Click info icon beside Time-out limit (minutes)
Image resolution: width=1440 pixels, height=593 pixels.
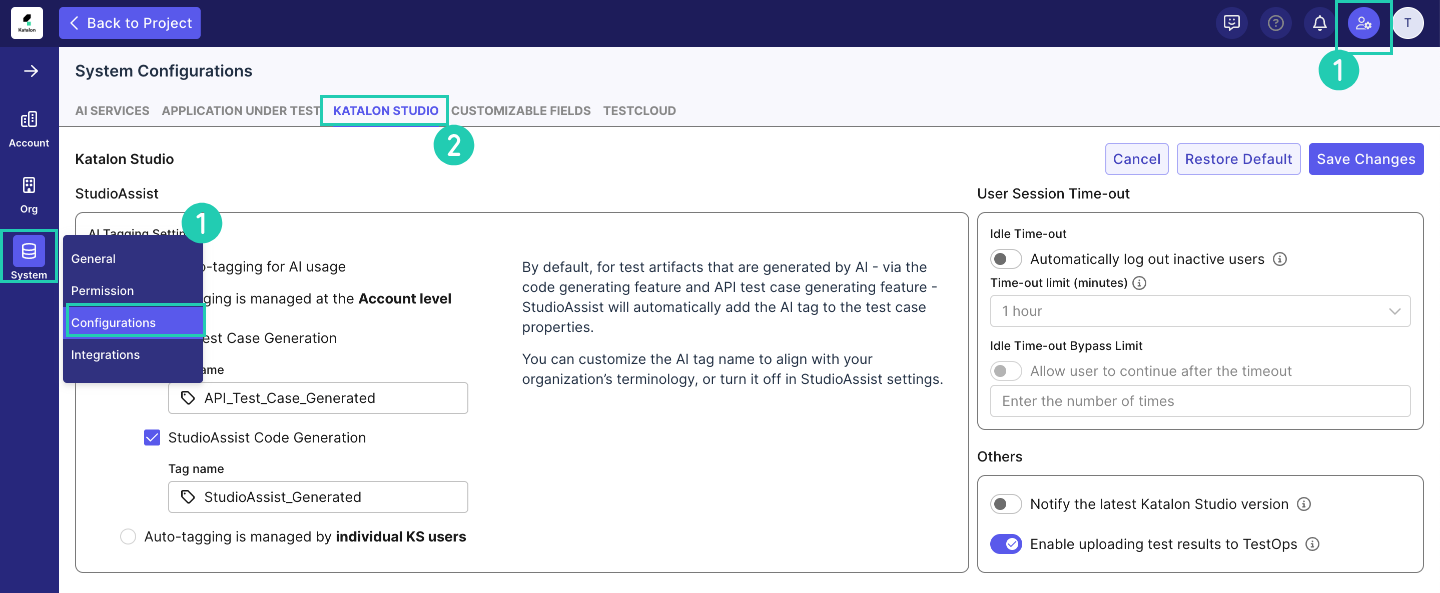click(x=1139, y=283)
